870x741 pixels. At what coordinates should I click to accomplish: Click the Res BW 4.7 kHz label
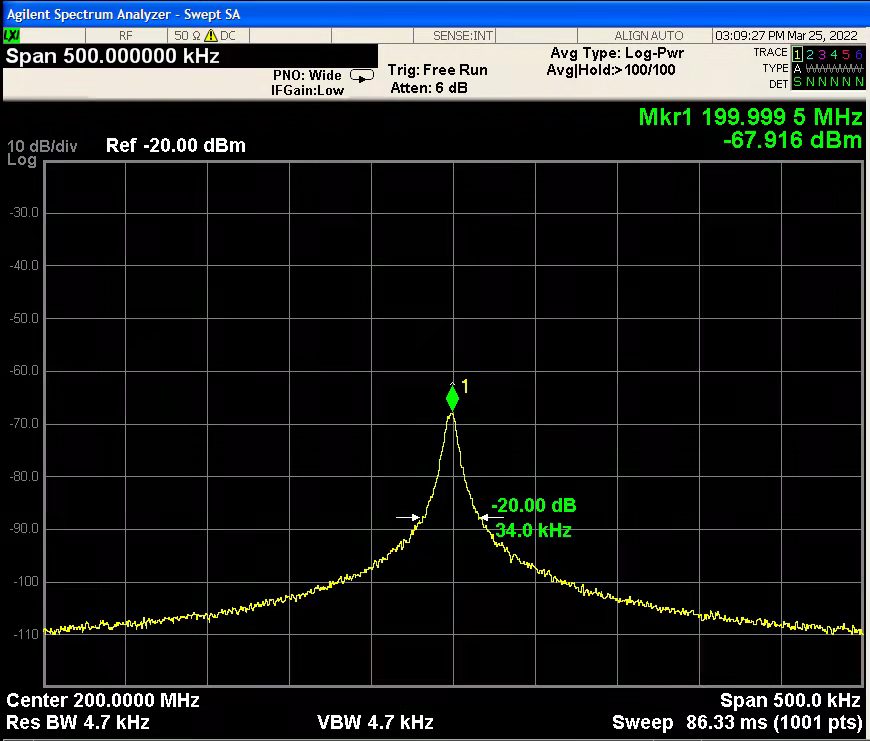[x=78, y=722]
